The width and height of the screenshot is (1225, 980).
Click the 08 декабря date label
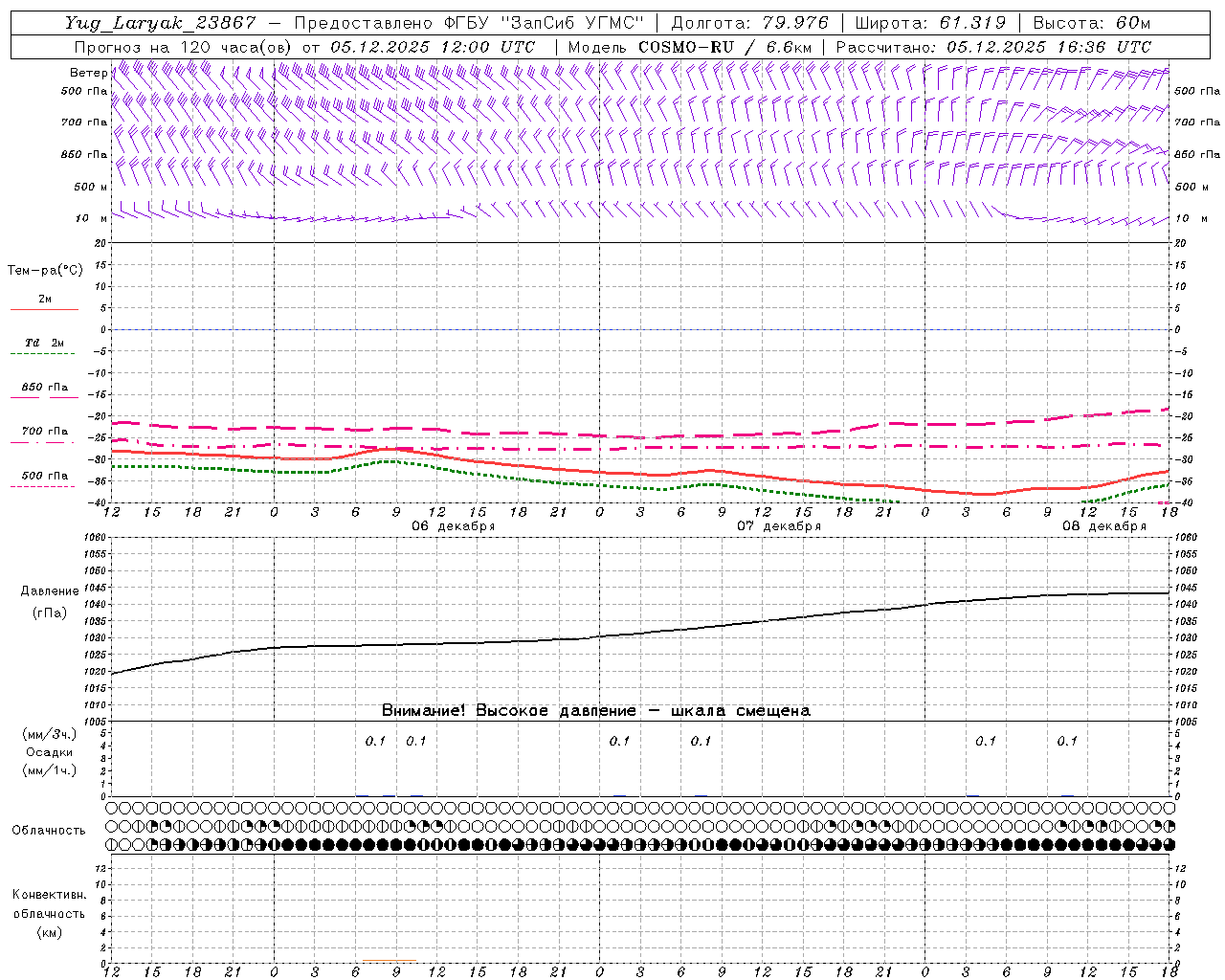1104,526
